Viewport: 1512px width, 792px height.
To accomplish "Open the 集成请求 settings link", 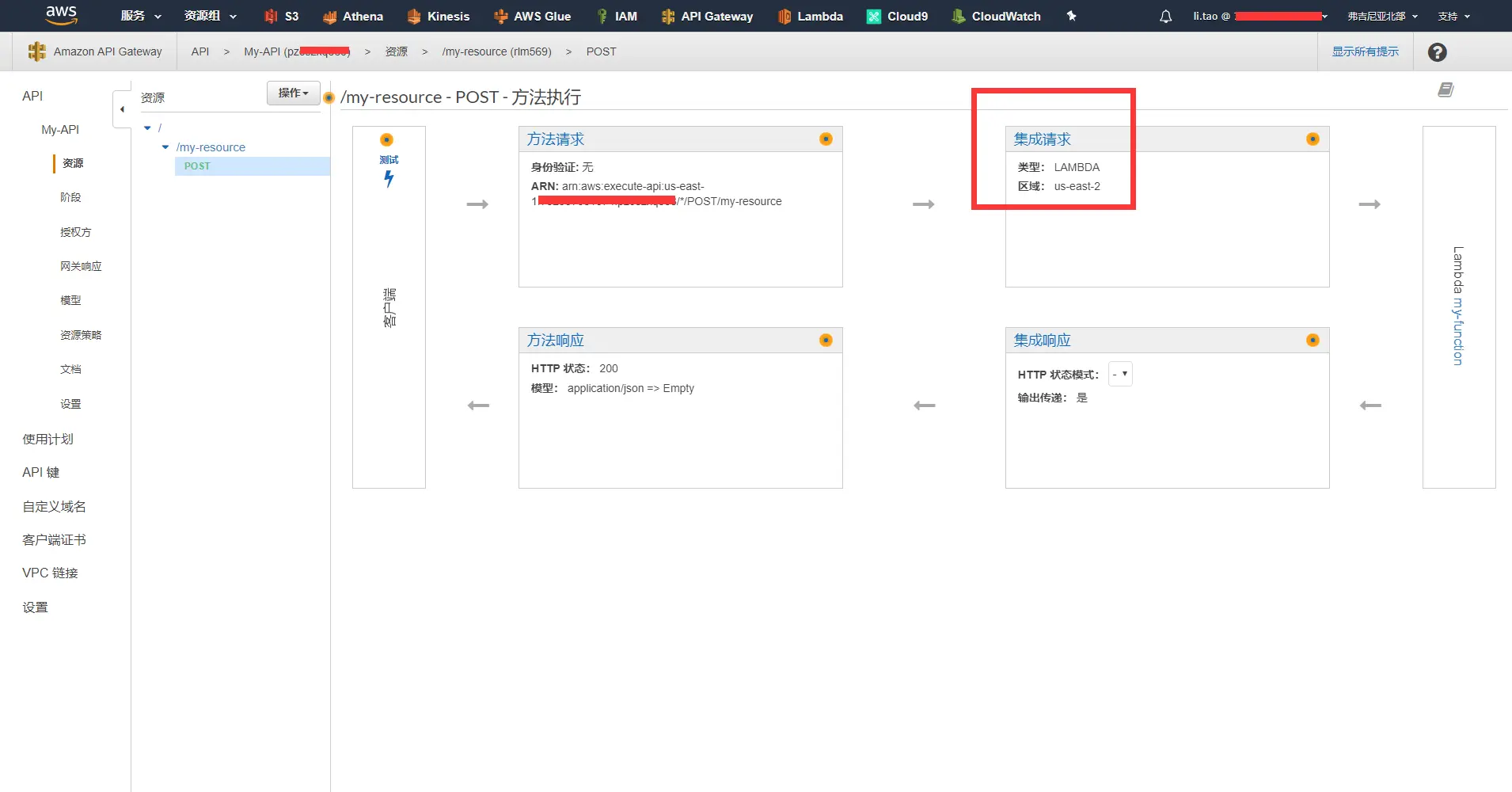I will [x=1043, y=139].
